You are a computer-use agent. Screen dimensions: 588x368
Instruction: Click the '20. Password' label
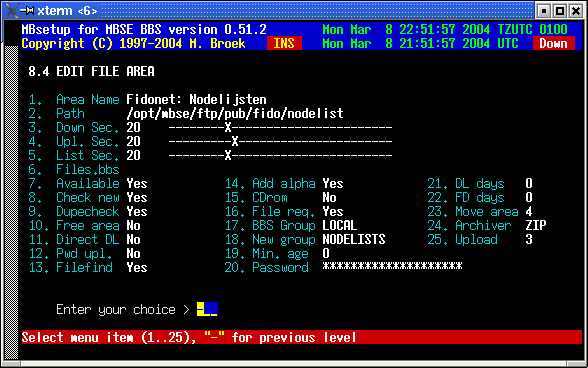(267, 268)
